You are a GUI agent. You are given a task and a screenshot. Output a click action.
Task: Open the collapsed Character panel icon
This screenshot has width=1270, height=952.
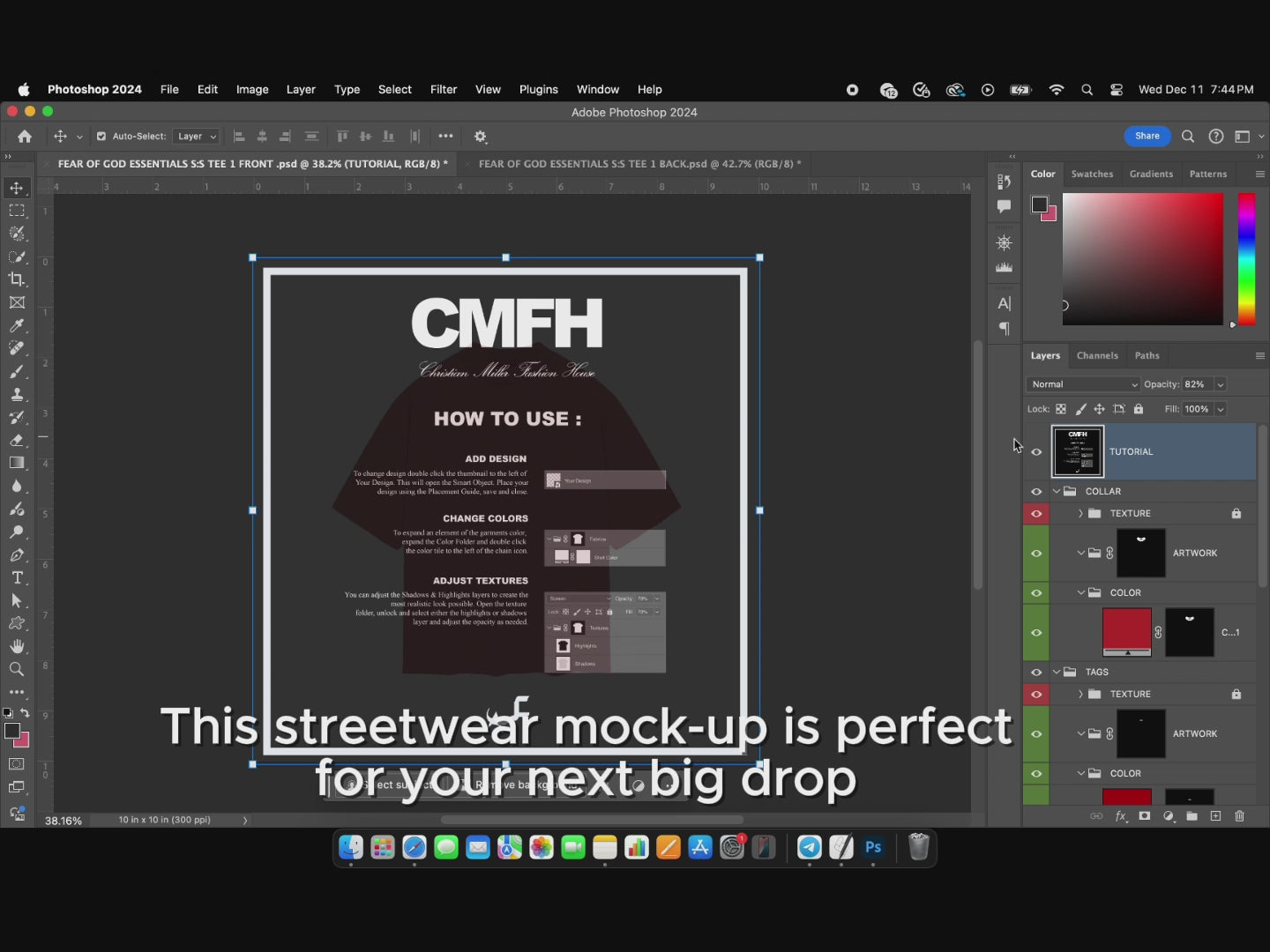tap(1004, 303)
